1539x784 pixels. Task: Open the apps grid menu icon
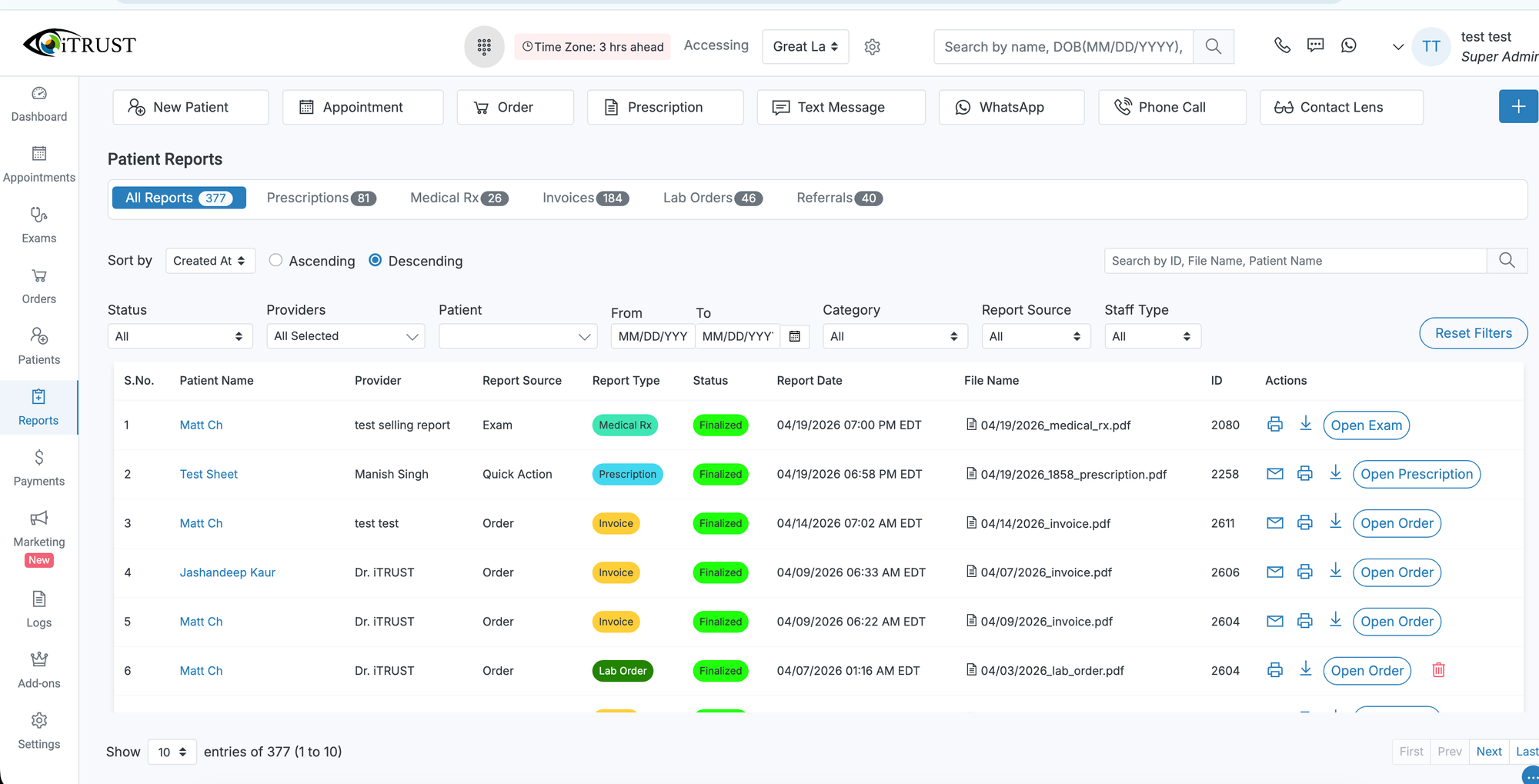pos(484,47)
